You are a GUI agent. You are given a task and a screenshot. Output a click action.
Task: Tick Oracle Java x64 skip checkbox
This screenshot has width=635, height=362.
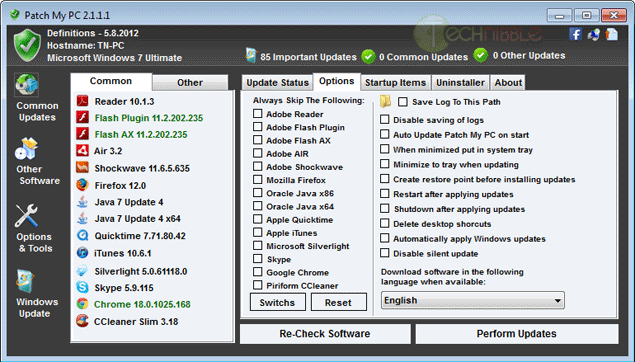pyautogui.click(x=258, y=206)
